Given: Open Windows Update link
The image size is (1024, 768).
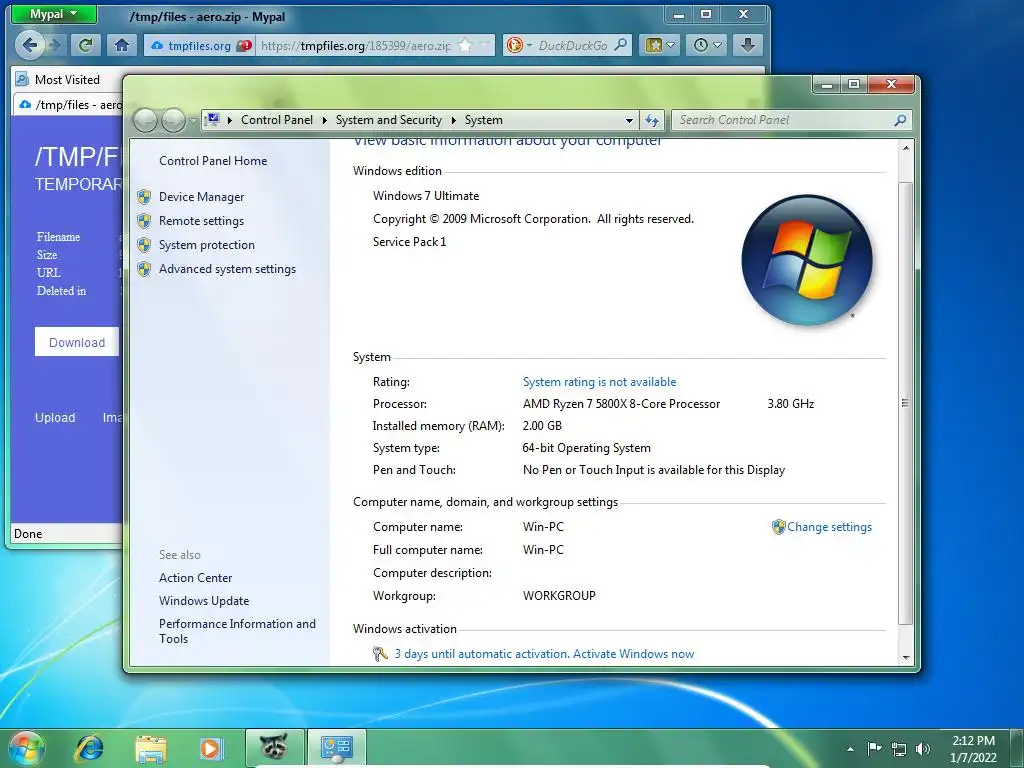Looking at the screenshot, I should coord(204,601).
